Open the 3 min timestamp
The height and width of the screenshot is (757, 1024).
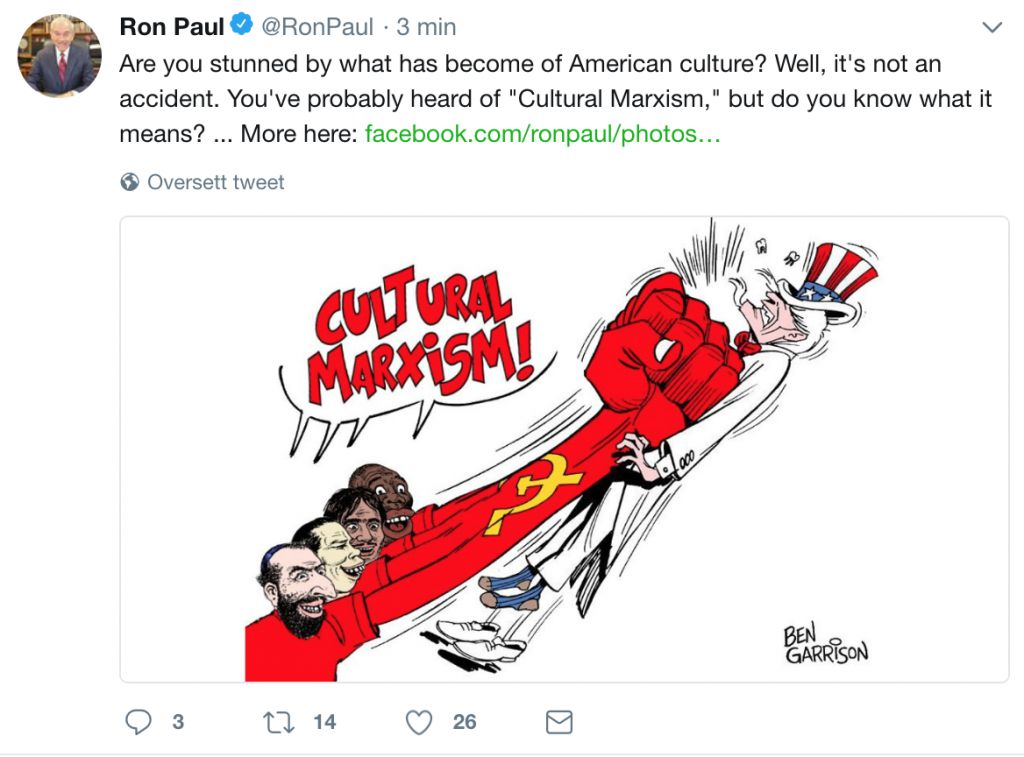tap(426, 27)
